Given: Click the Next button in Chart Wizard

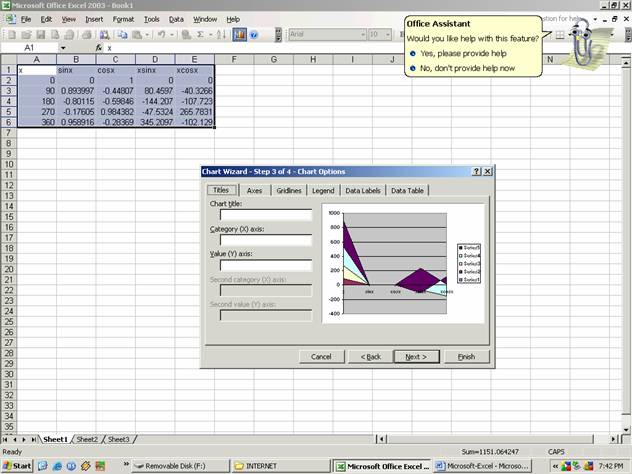Looking at the screenshot, I should click(416, 357).
